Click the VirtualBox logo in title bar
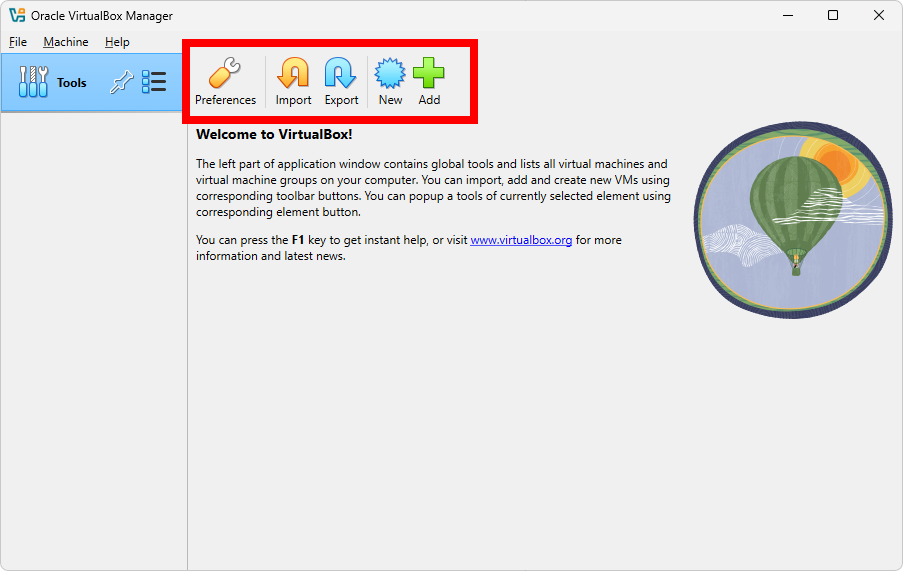This screenshot has width=903, height=571. coord(17,15)
